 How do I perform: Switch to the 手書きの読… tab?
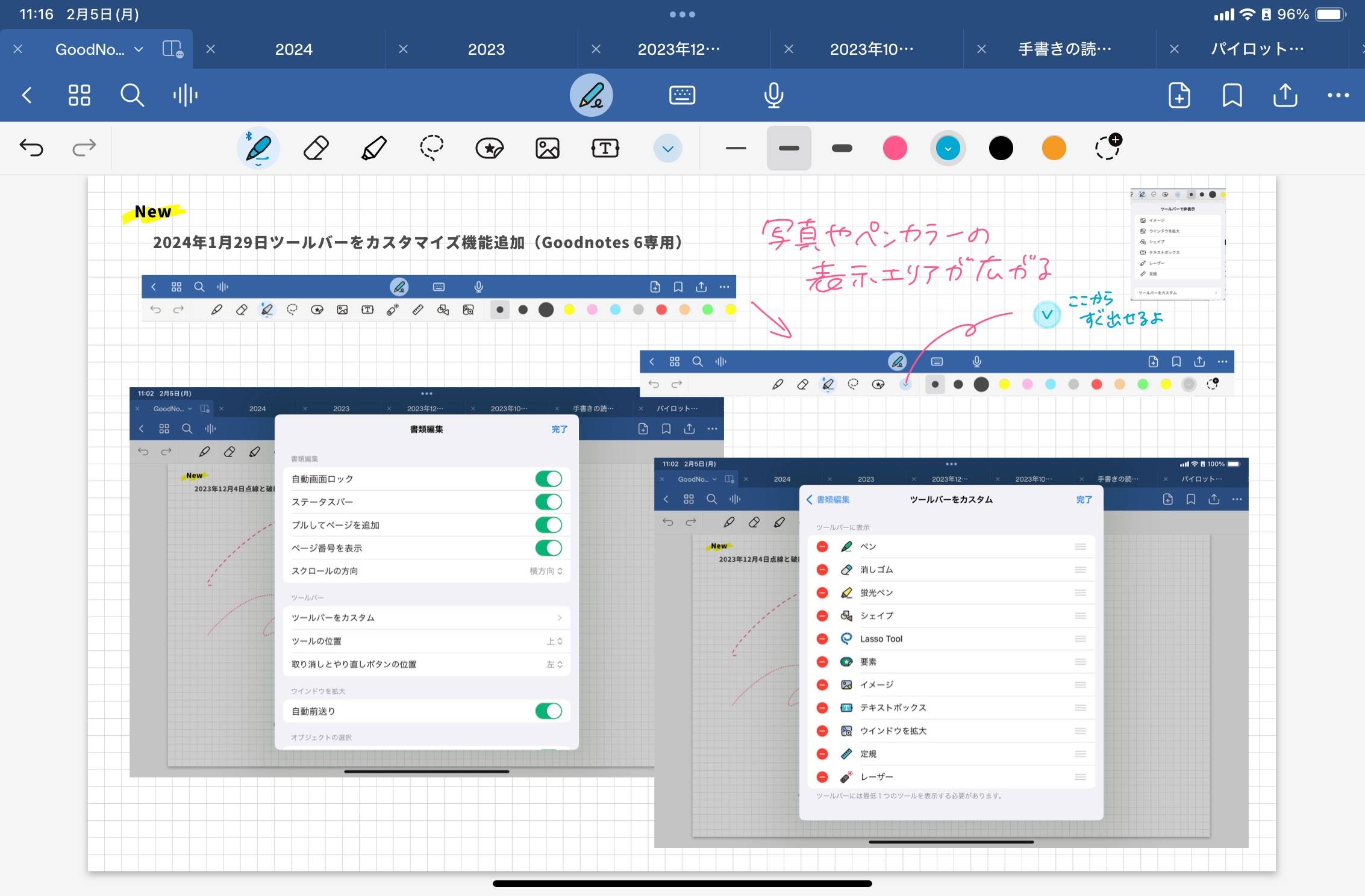1064,49
